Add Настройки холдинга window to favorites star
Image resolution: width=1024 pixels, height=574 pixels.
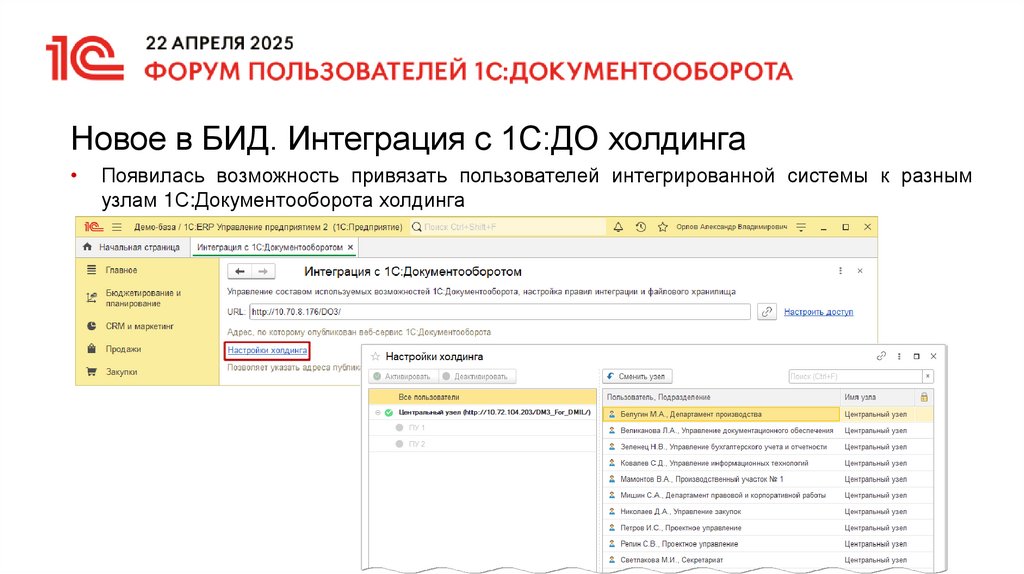[376, 357]
